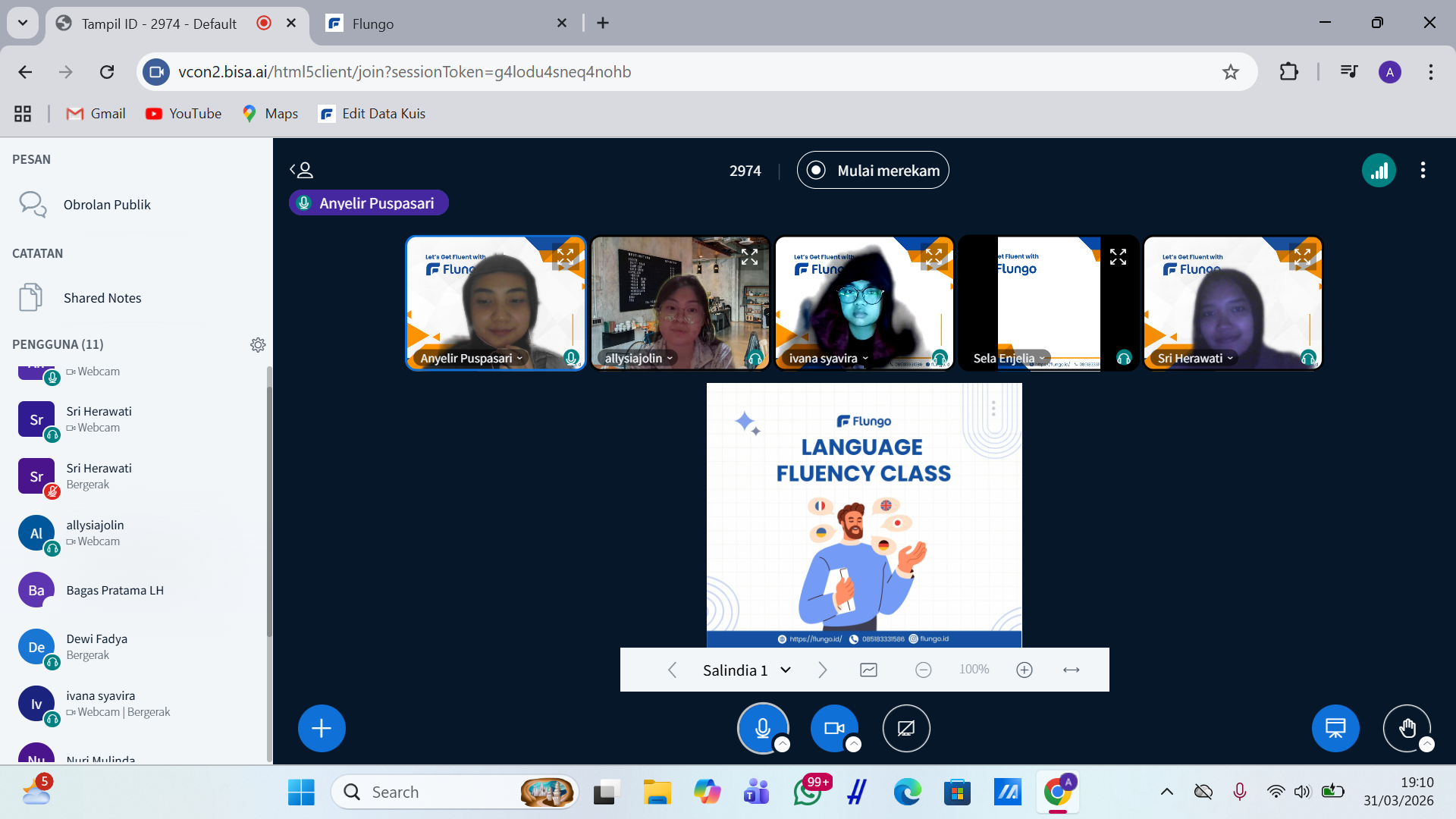The width and height of the screenshot is (1456, 819).
Task: Open Obrolan Publik chat
Action: pyautogui.click(x=136, y=205)
